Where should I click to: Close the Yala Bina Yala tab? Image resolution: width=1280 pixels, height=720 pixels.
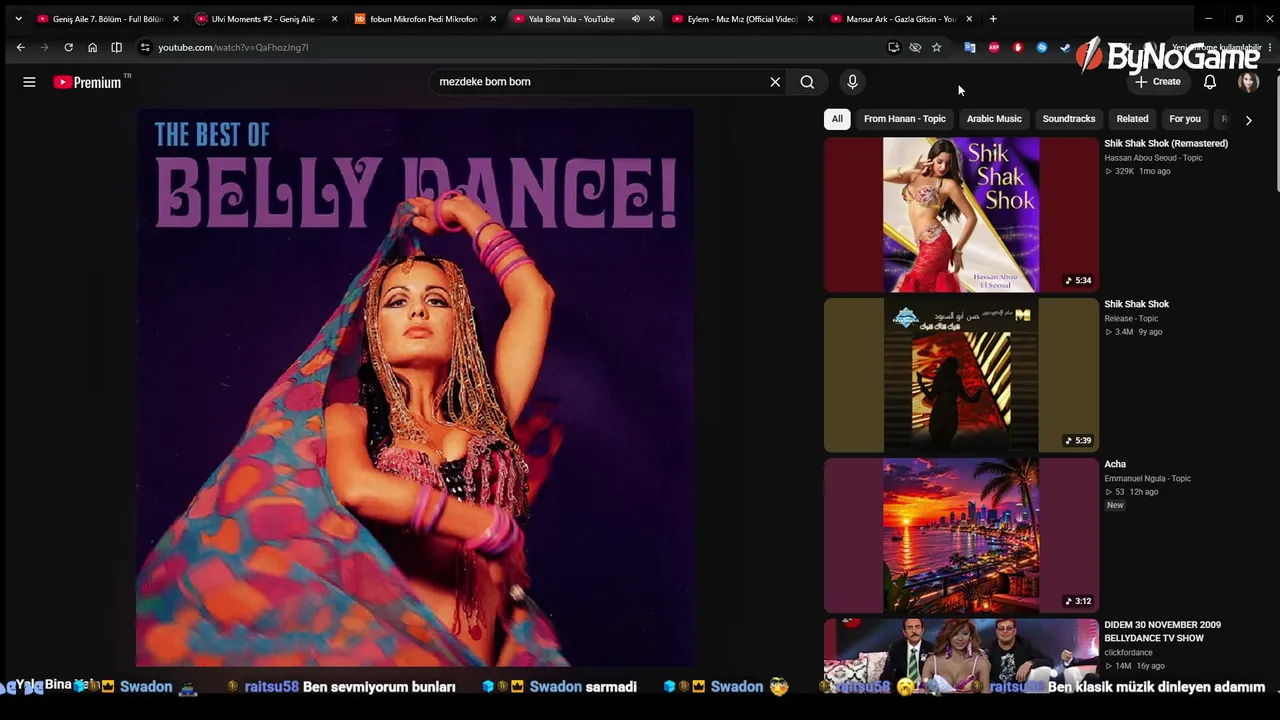(652, 19)
